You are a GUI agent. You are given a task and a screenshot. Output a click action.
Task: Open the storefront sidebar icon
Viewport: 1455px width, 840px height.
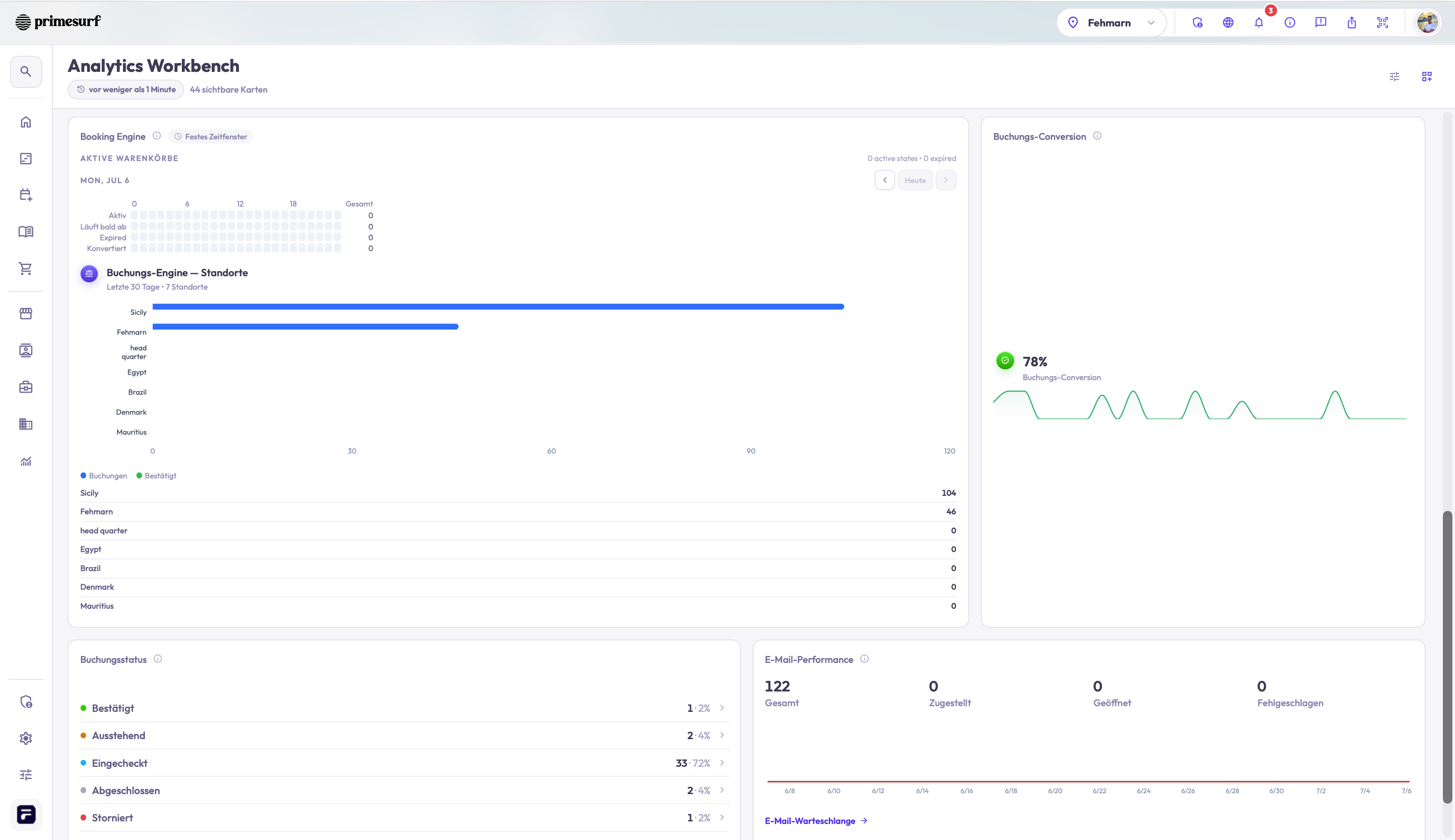(26, 313)
